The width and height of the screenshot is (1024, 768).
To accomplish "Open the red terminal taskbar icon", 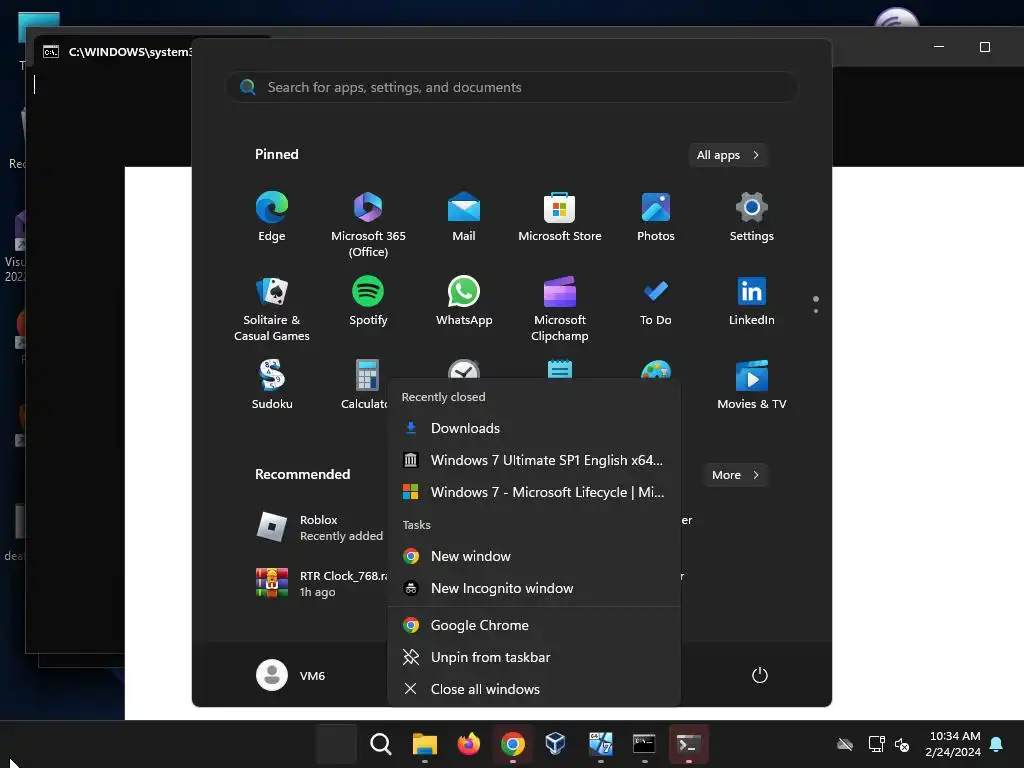I will pos(688,744).
